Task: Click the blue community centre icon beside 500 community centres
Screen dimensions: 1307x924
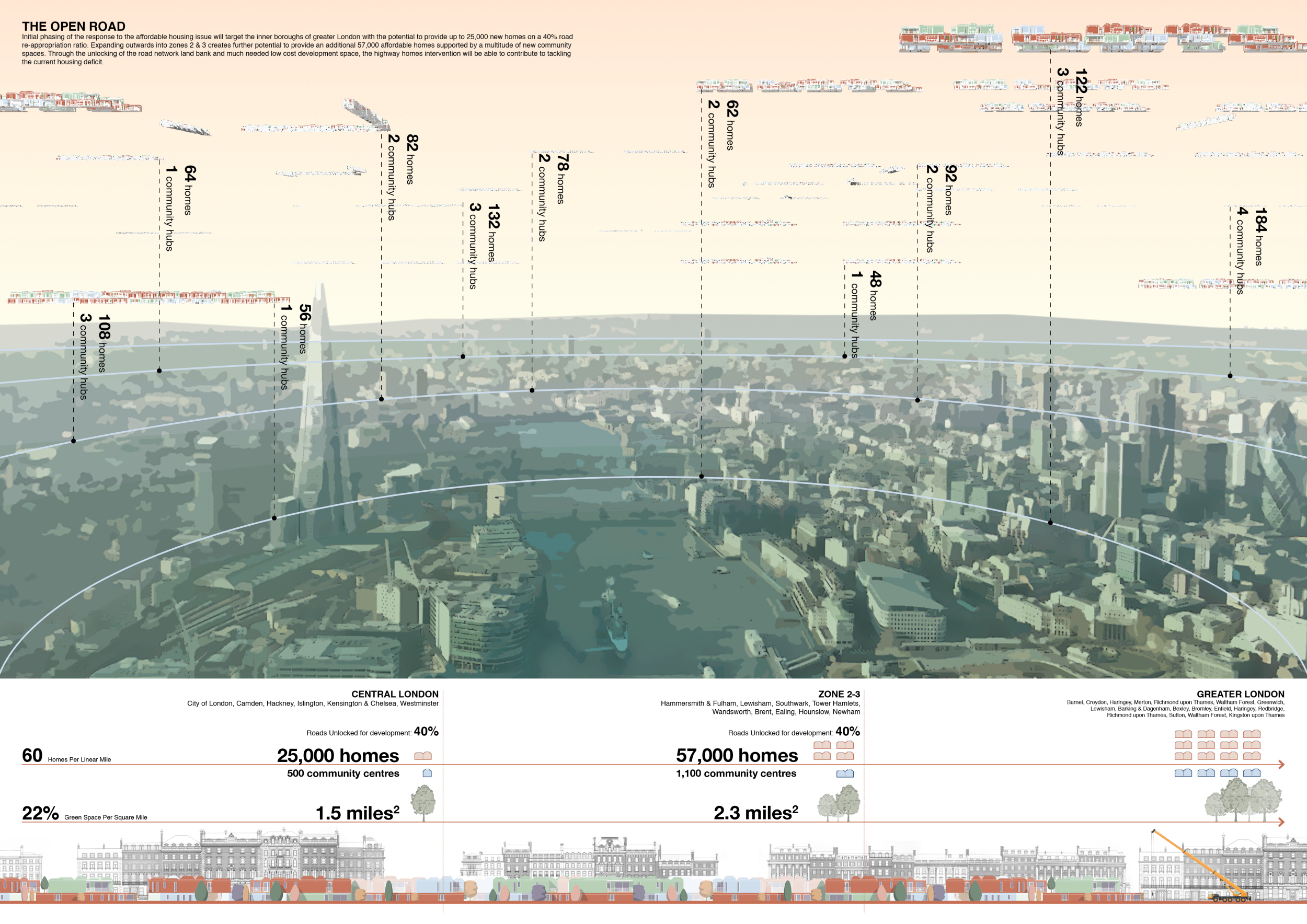Action: [x=427, y=772]
